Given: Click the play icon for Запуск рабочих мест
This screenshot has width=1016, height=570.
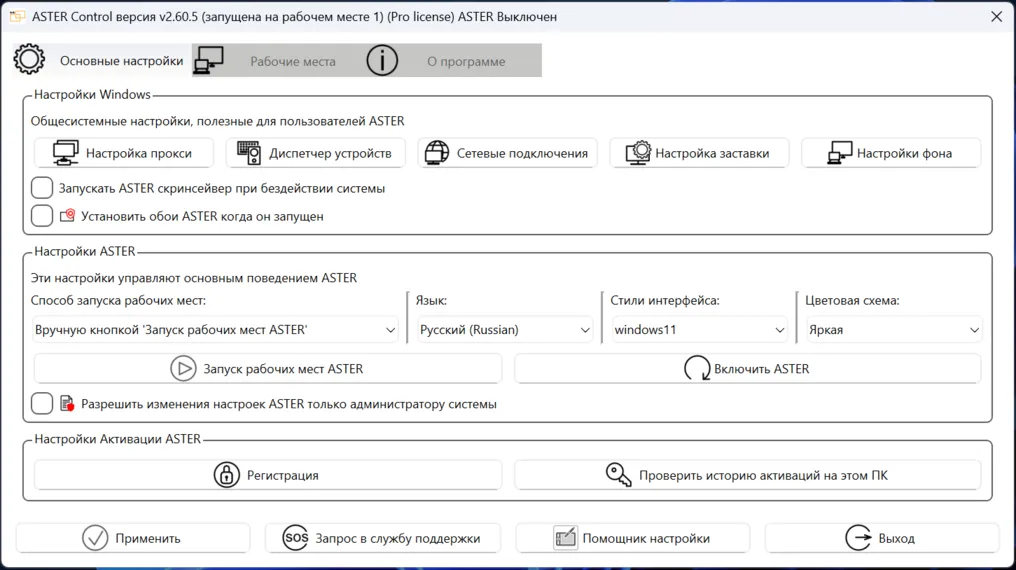Looking at the screenshot, I should tap(183, 369).
